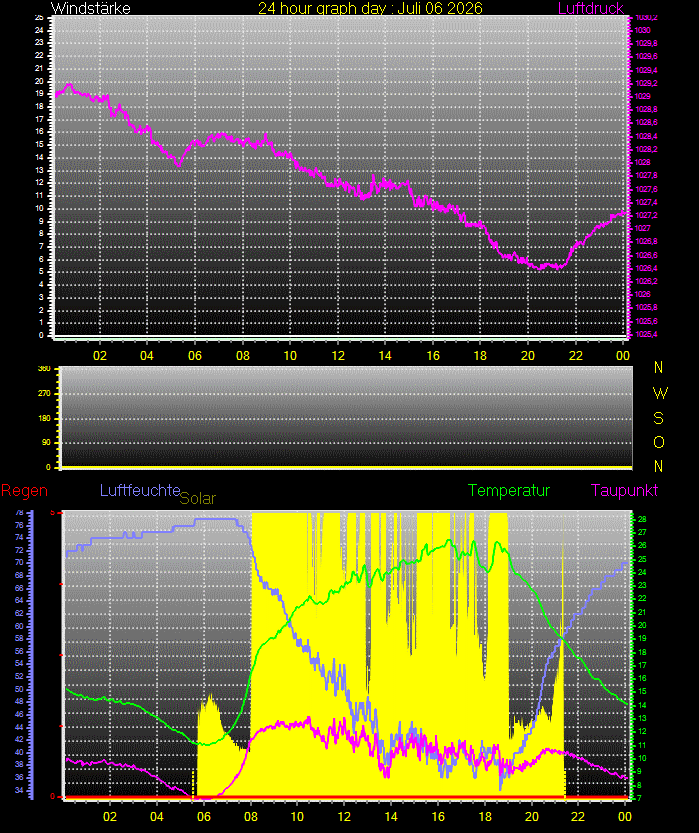
Task: Click the W compass label beside the wind direction graph
Action: pos(660,393)
